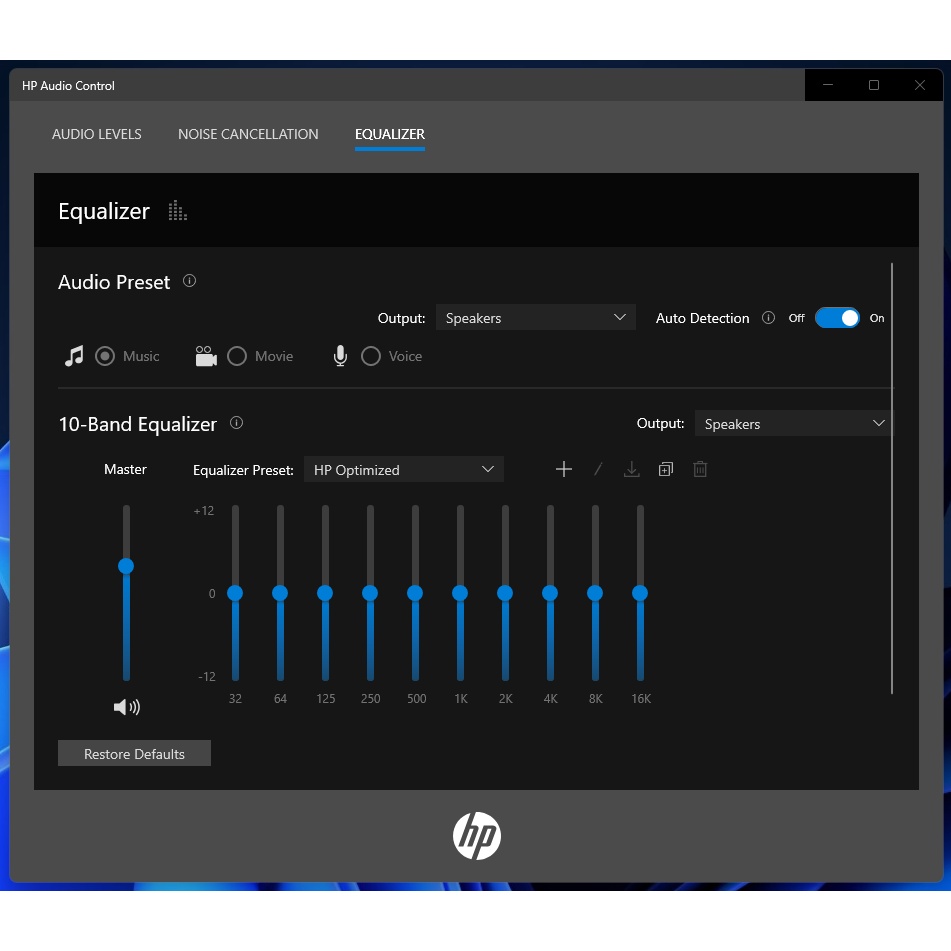
Task: Open the Audio Preset Output dropdown
Action: [x=535, y=318]
